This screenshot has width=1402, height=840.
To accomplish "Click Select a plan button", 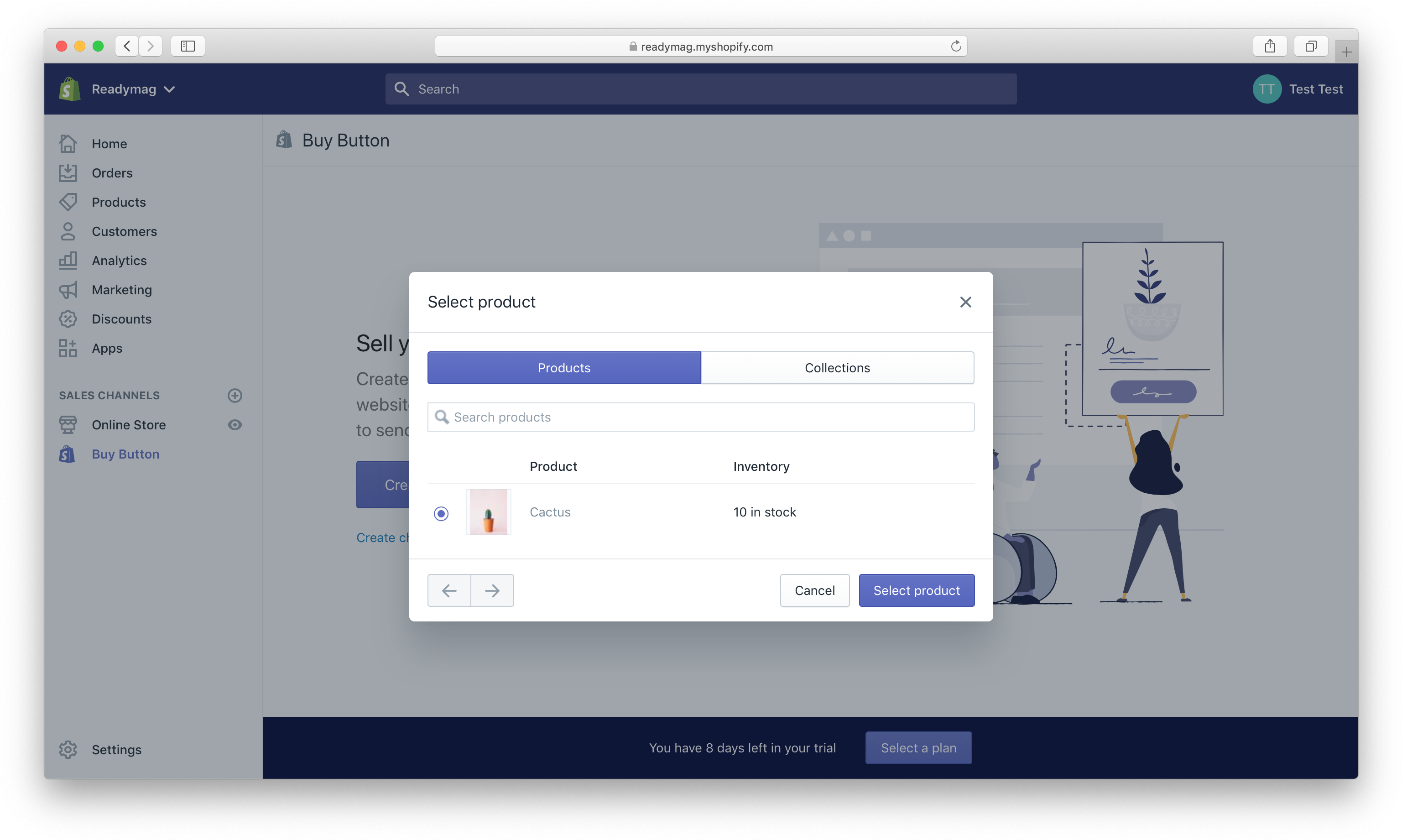I will tap(918, 748).
